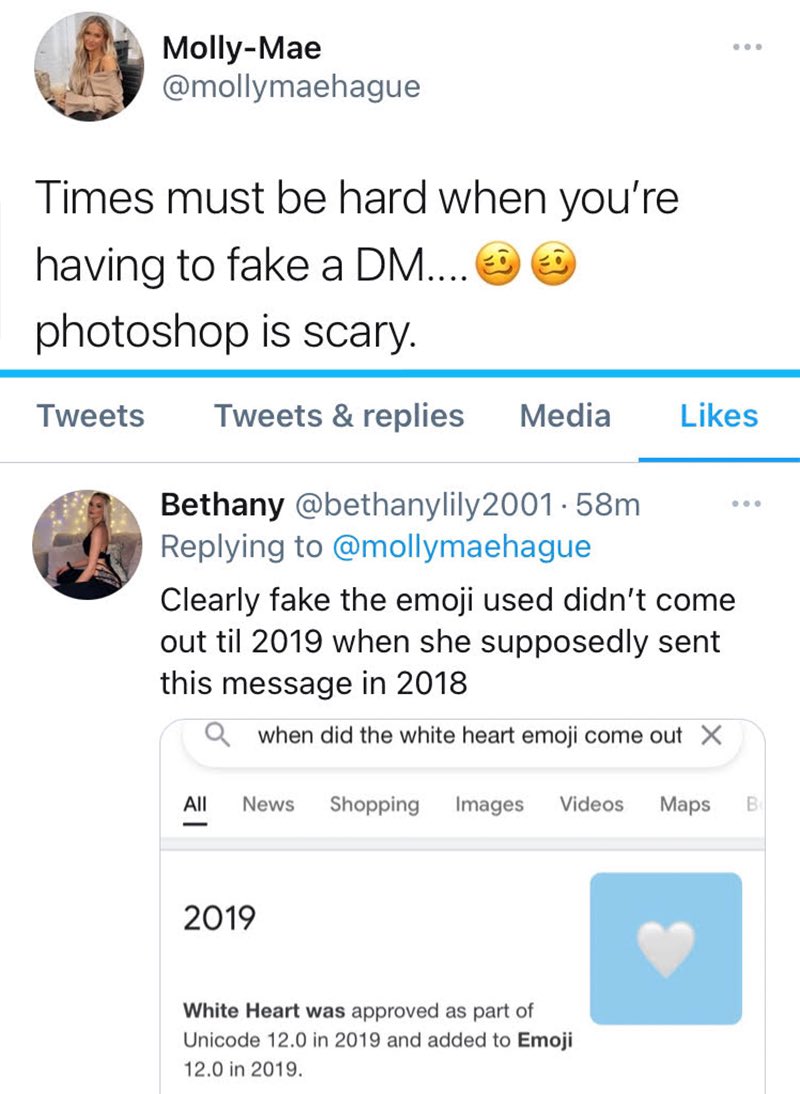Switch to the Media tab

point(566,416)
